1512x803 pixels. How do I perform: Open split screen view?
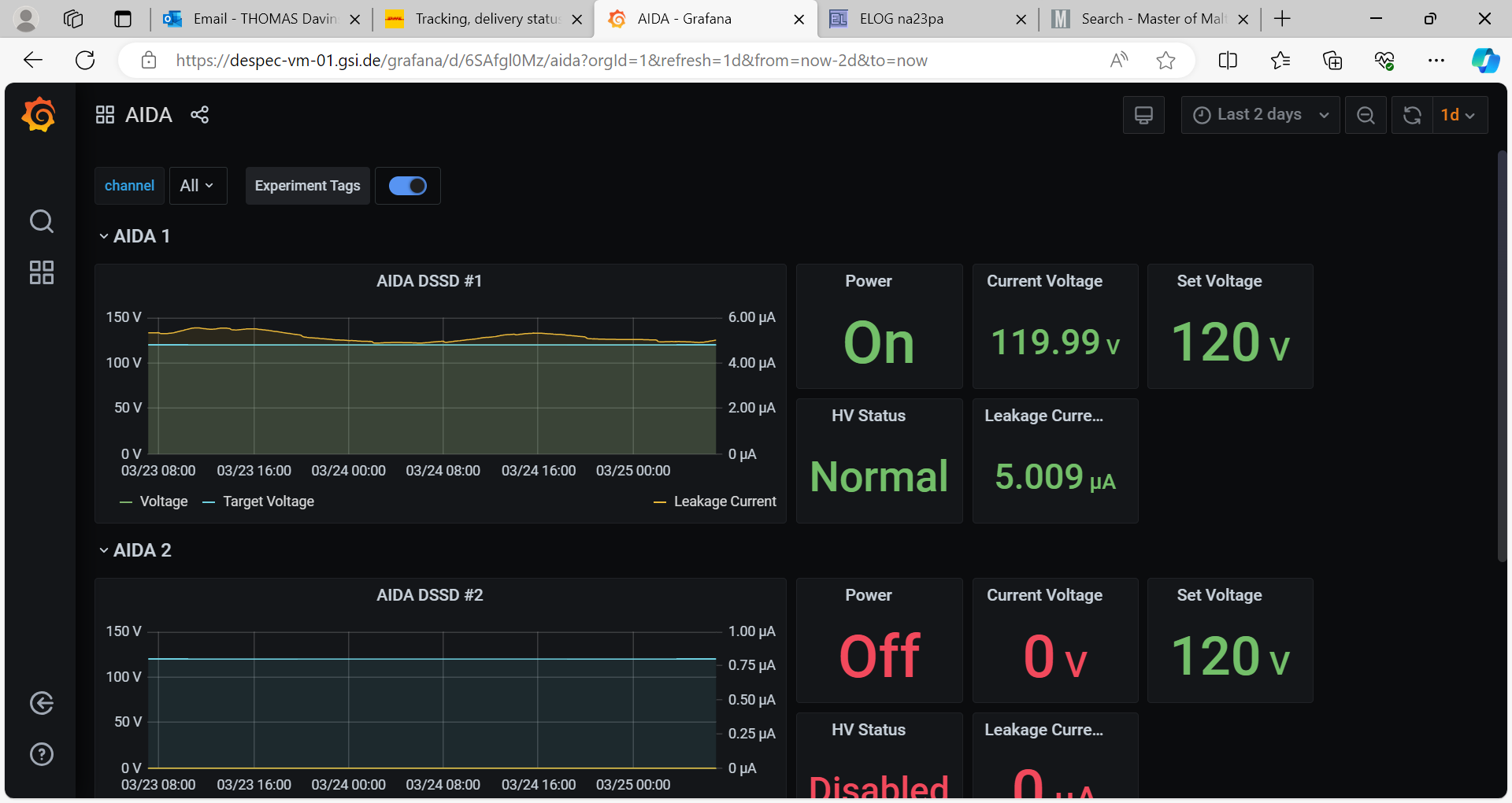point(1228,60)
